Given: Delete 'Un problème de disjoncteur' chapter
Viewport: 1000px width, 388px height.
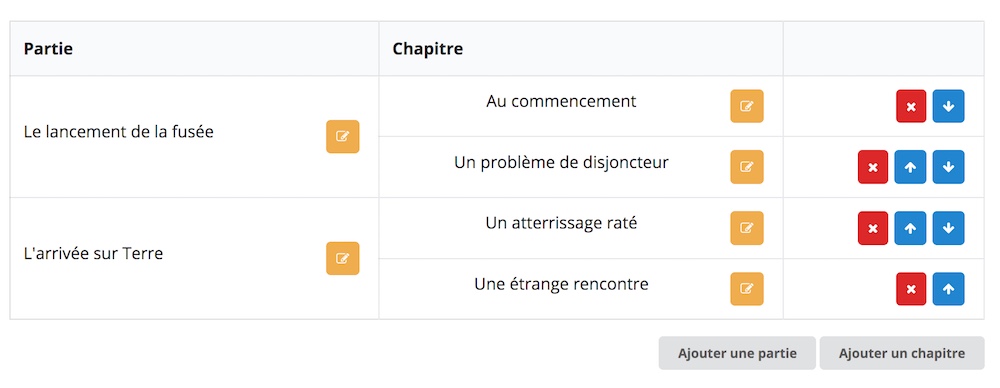Looking at the screenshot, I should [x=873, y=167].
